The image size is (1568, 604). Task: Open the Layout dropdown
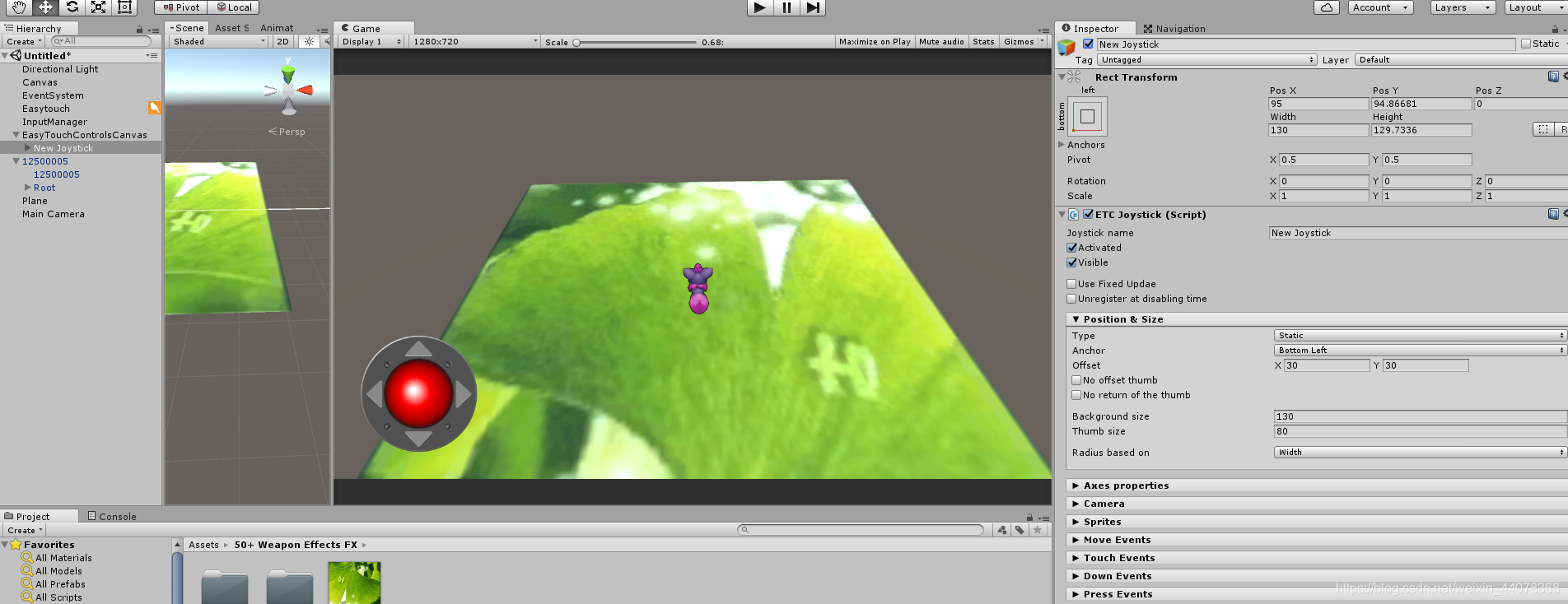click(1537, 7)
